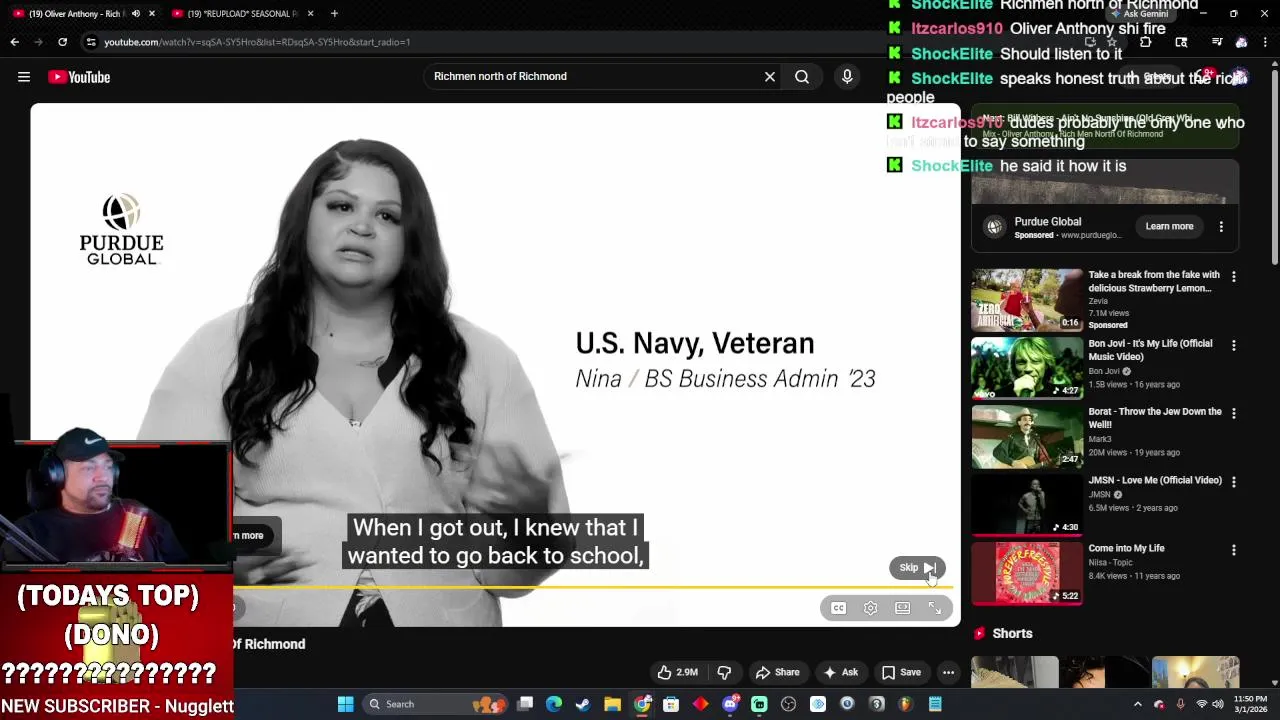Open the Ask button below the video

point(840,672)
